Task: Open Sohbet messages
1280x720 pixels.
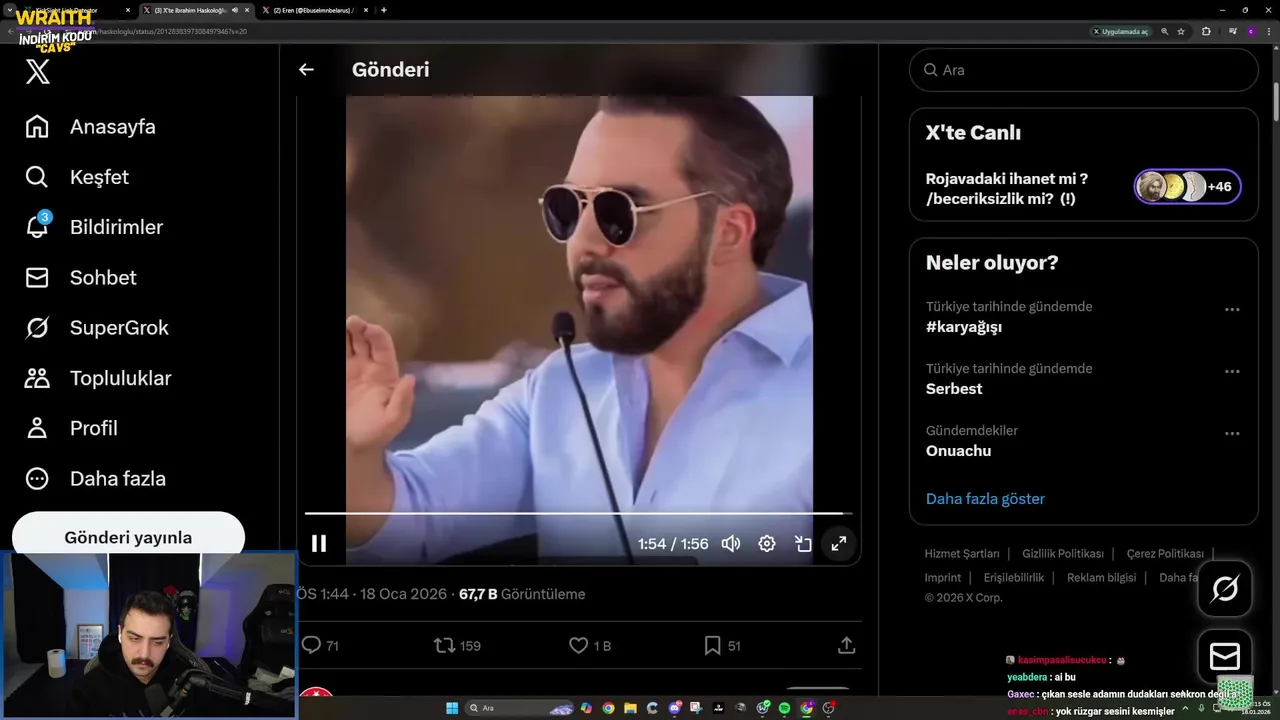Action: [81, 277]
